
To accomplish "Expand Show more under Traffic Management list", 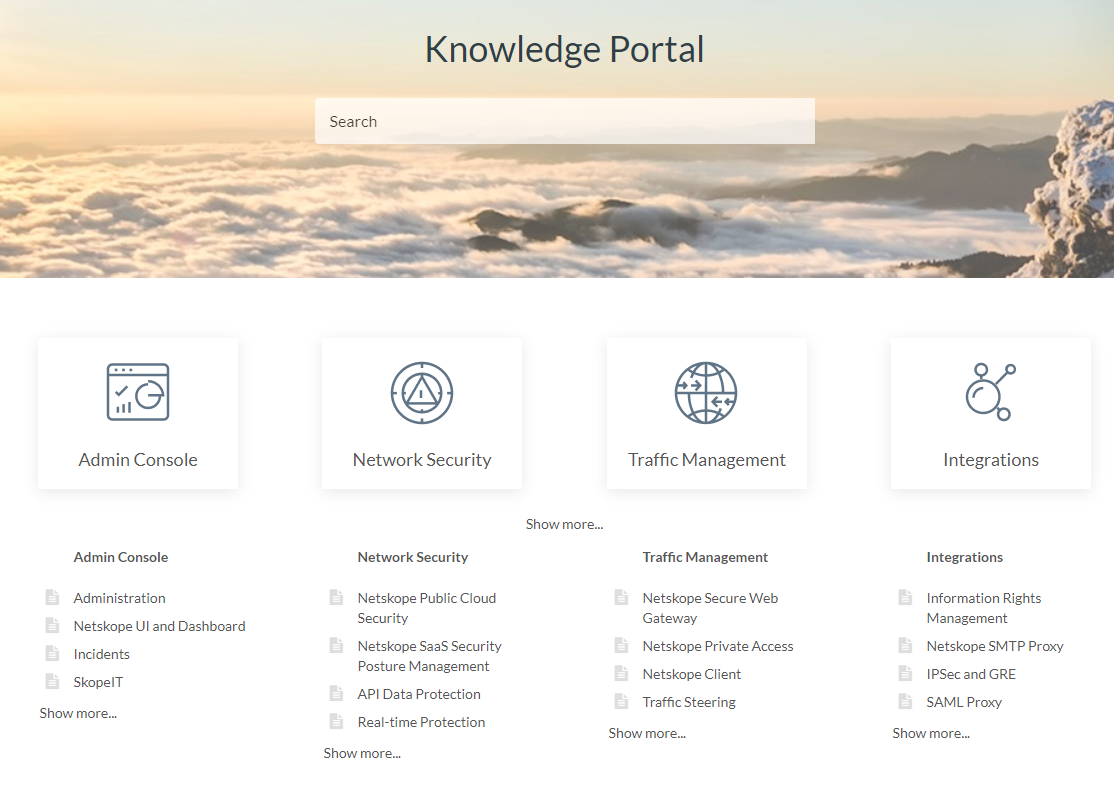I will pos(647,733).
